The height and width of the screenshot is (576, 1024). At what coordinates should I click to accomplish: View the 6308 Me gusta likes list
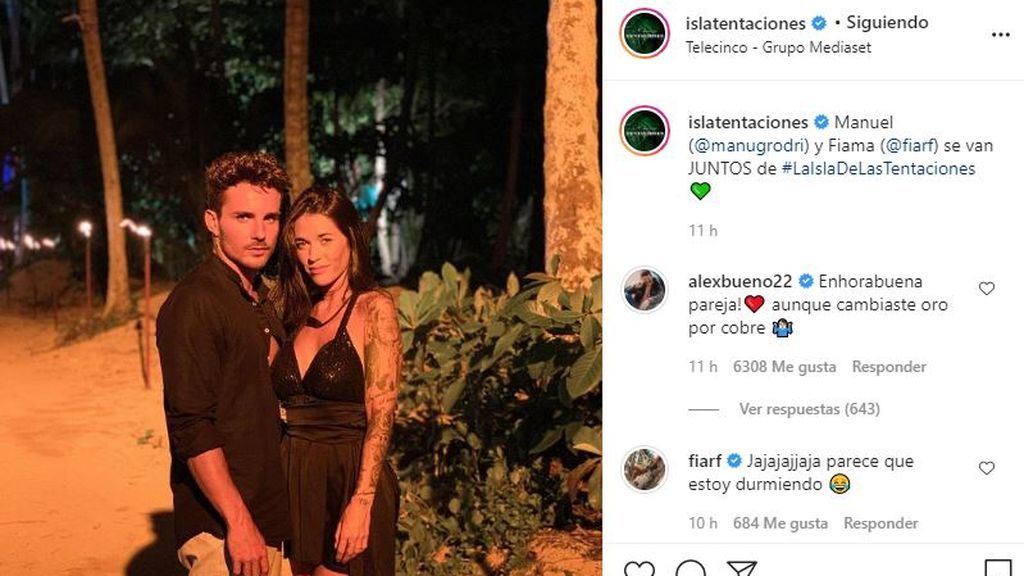(x=784, y=367)
